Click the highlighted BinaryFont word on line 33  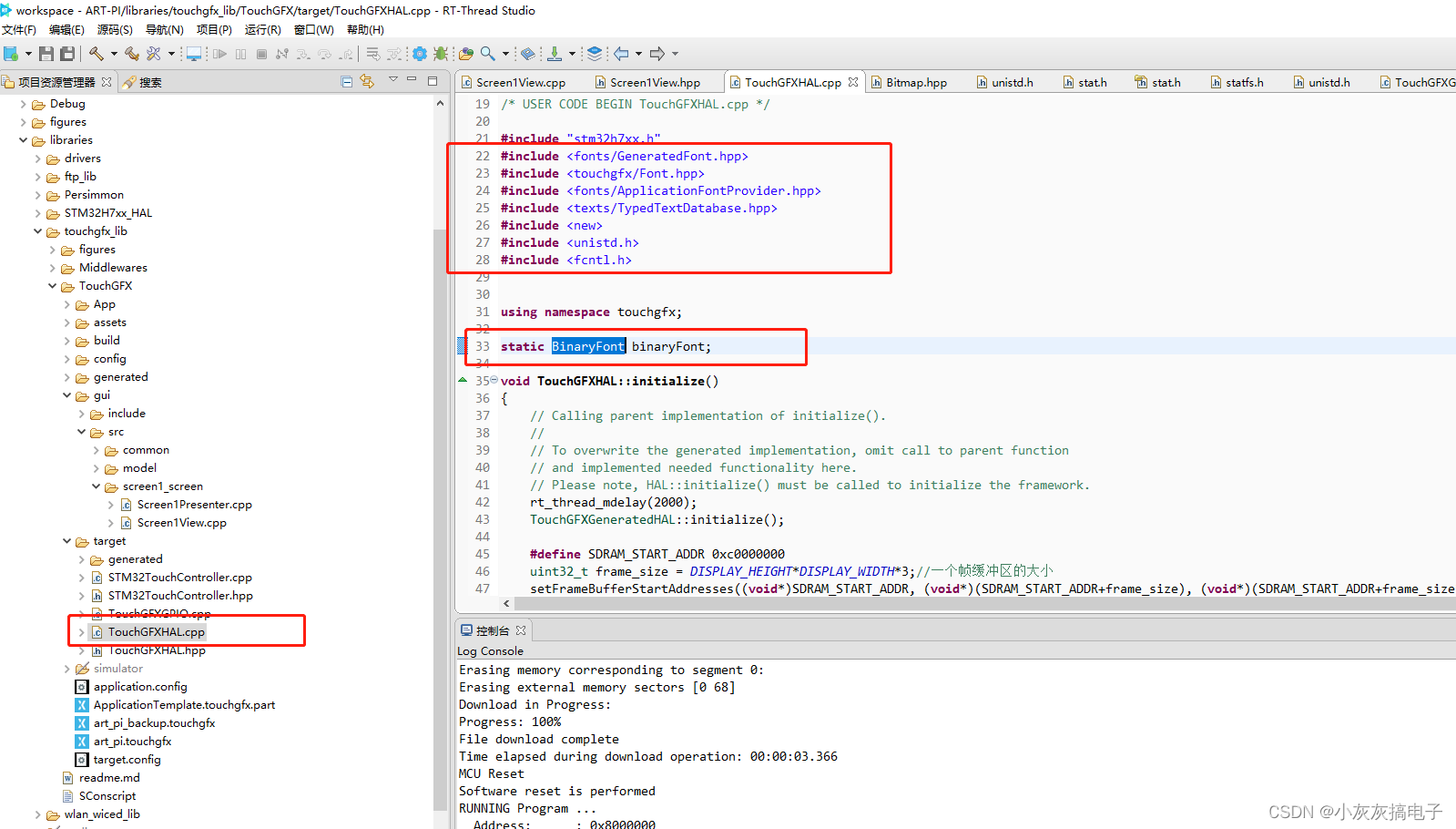(x=588, y=346)
